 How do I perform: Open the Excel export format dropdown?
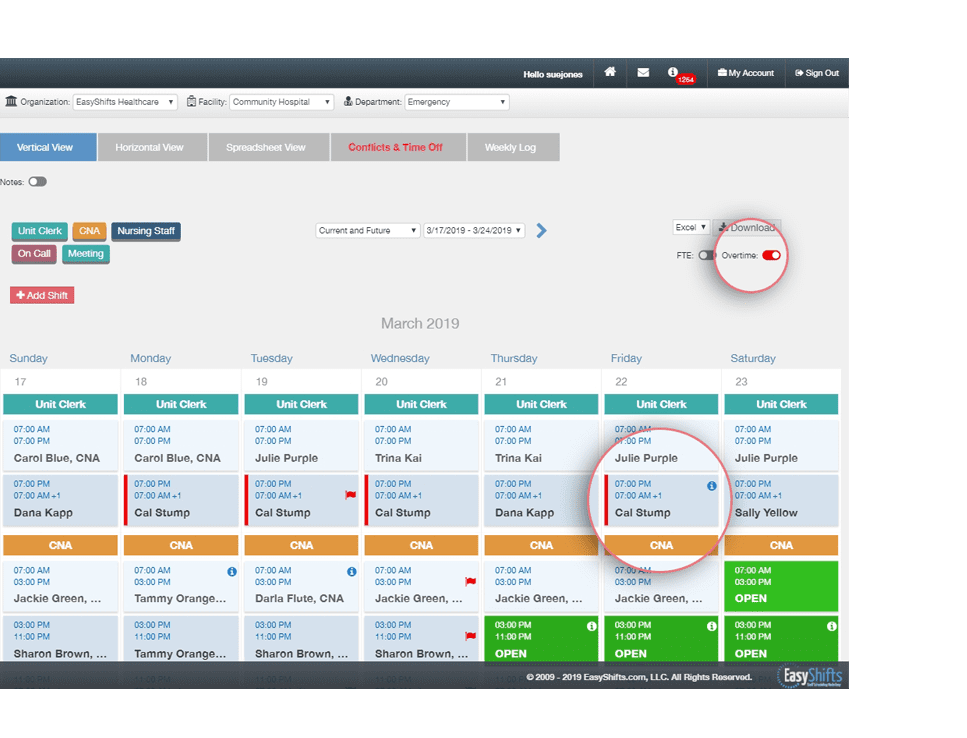point(690,227)
